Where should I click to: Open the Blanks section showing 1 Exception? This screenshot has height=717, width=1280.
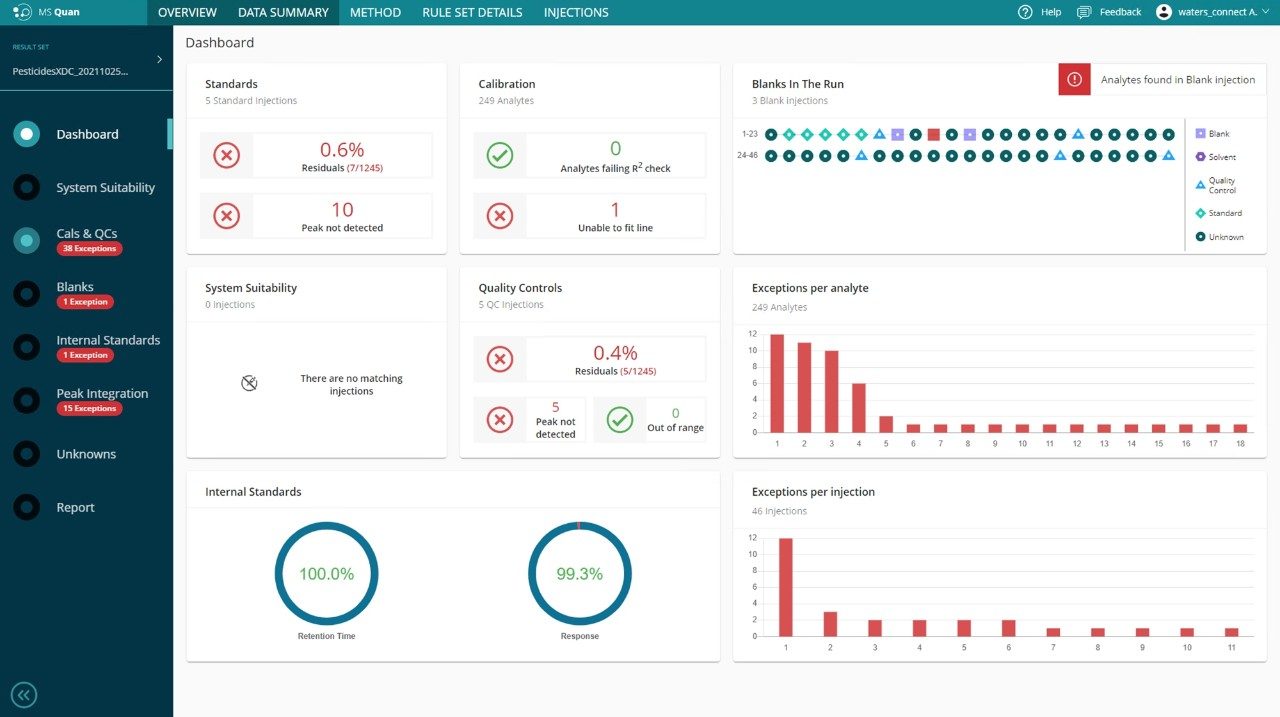click(x=28, y=293)
